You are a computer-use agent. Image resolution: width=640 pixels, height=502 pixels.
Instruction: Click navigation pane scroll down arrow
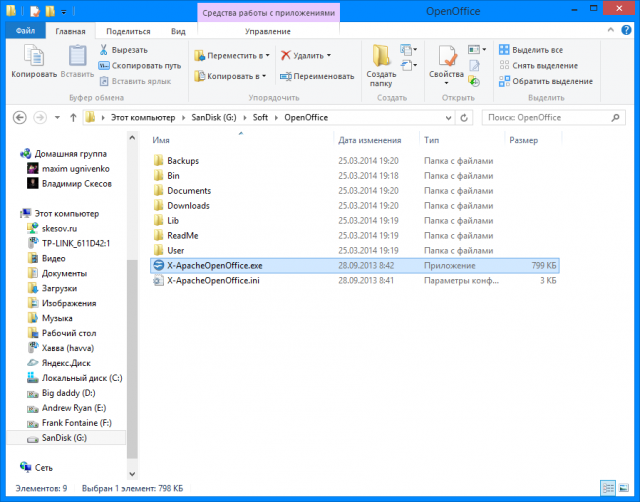pos(132,474)
